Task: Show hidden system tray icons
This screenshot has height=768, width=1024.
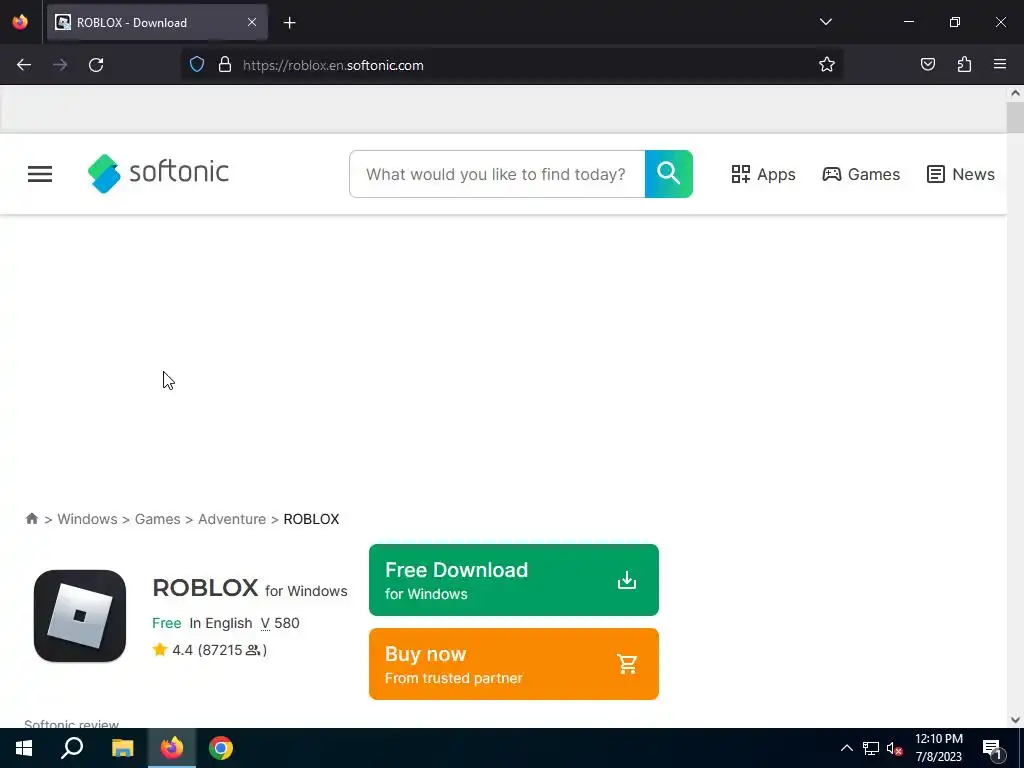Action: (x=846, y=748)
